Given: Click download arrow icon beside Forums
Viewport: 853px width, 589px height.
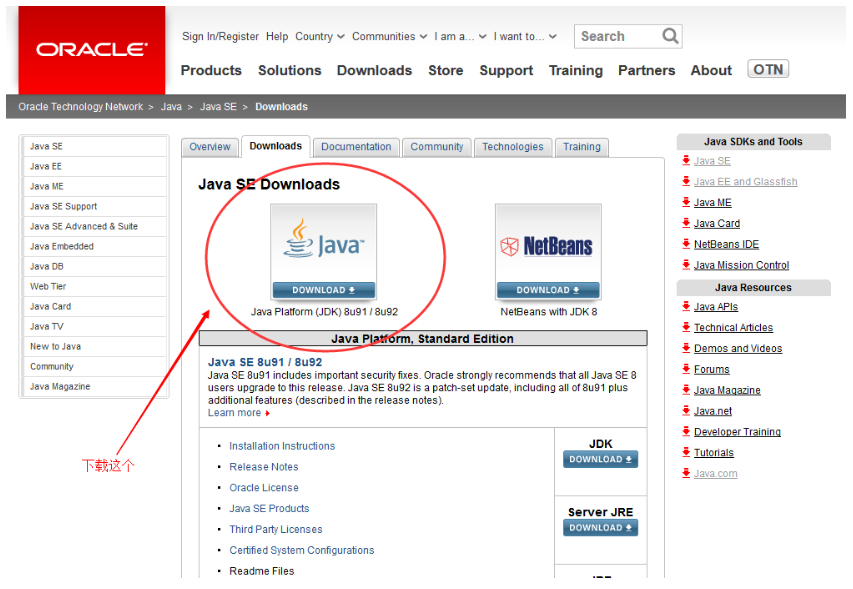Looking at the screenshot, I should (686, 369).
